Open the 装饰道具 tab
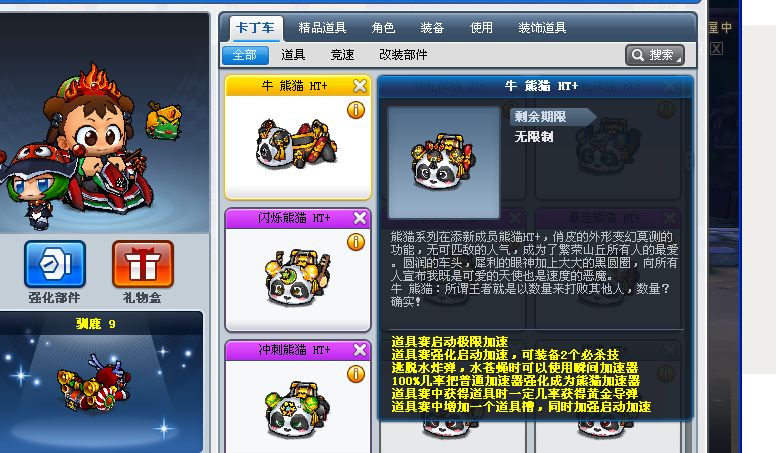Viewport: 776px width, 453px height. point(542,28)
